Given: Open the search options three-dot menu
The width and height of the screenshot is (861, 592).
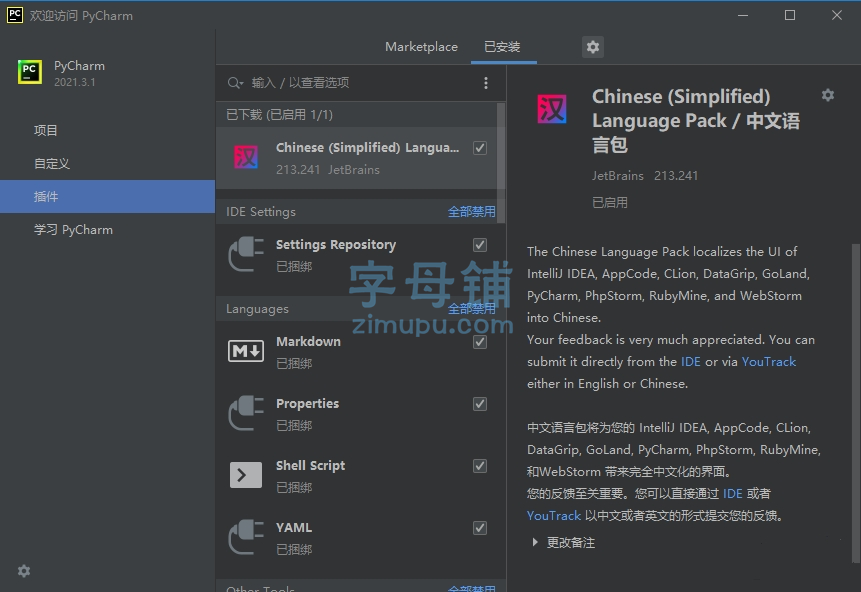Looking at the screenshot, I should (x=485, y=83).
